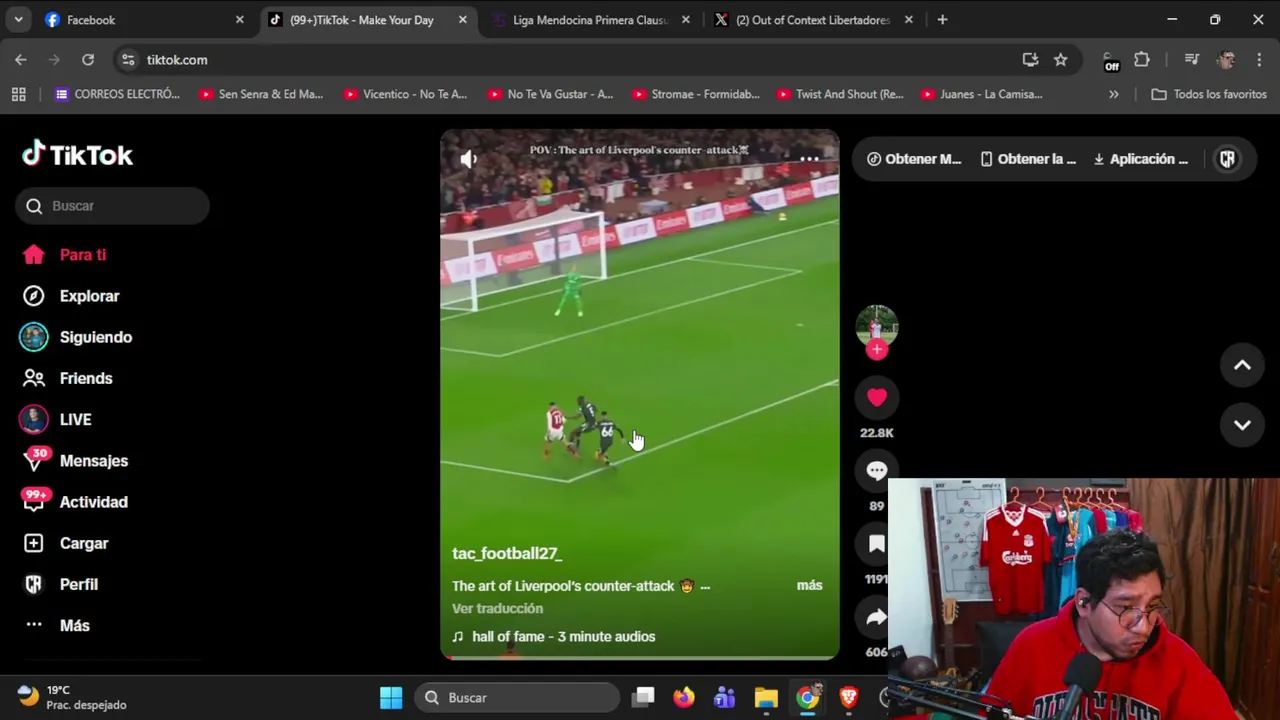Open the weather widget showing 19°C
The width and height of the screenshot is (1280, 720).
72,697
